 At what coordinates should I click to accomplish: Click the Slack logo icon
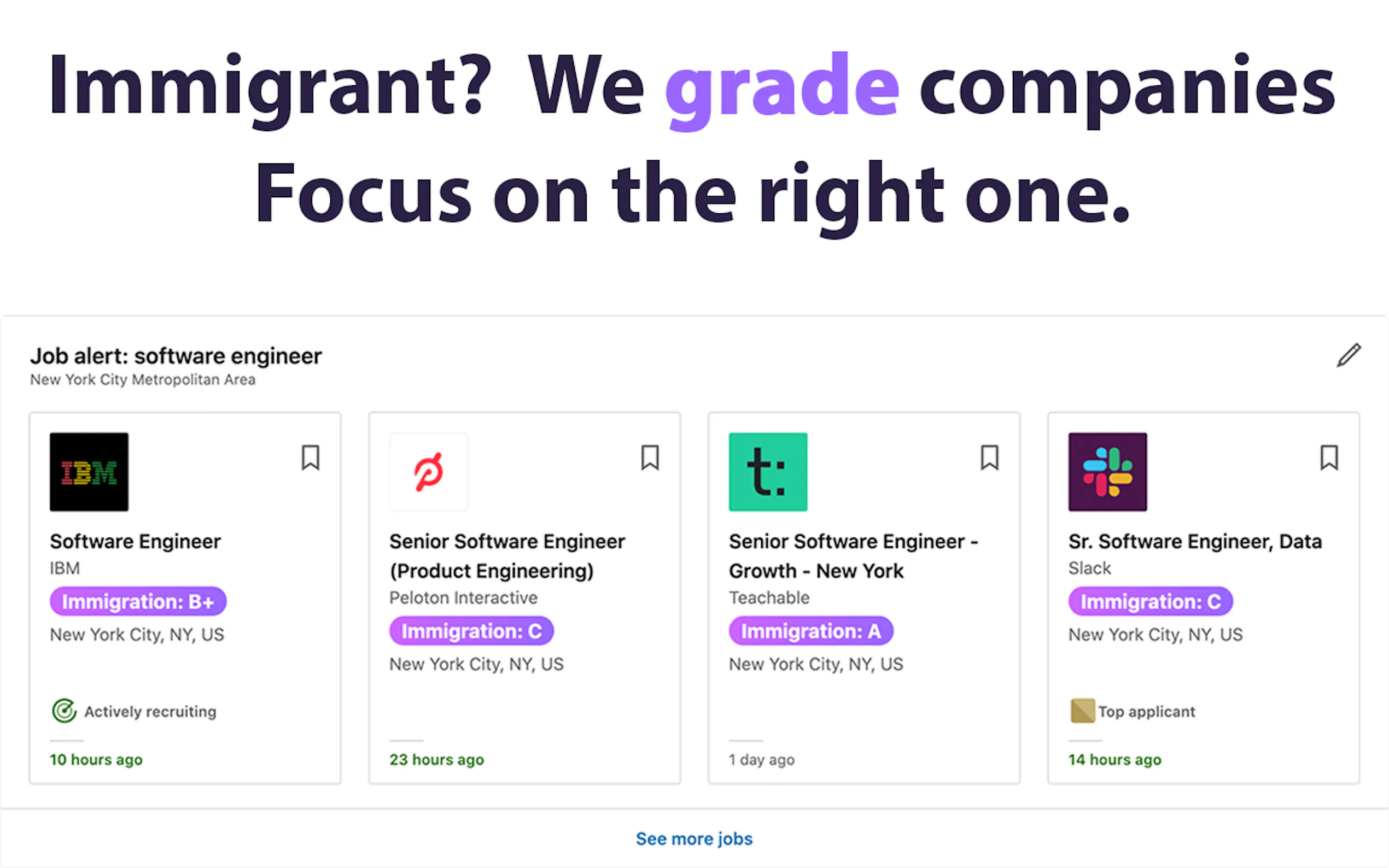click(1107, 472)
